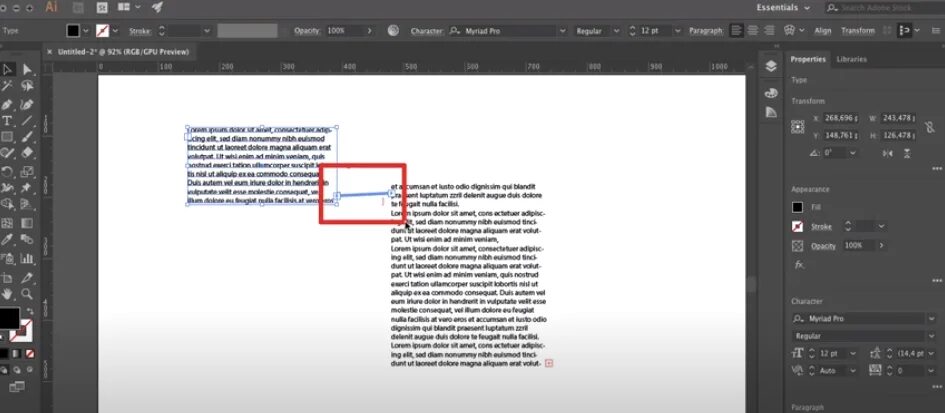
Task: Select the Rectangle tool
Action: (x=7, y=137)
